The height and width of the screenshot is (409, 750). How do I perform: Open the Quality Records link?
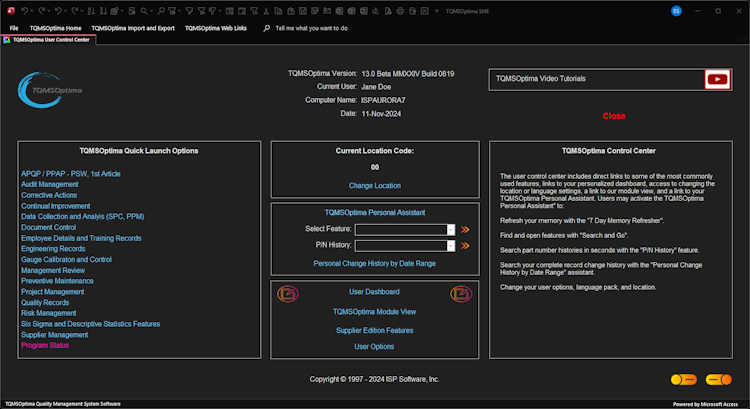[45, 303]
